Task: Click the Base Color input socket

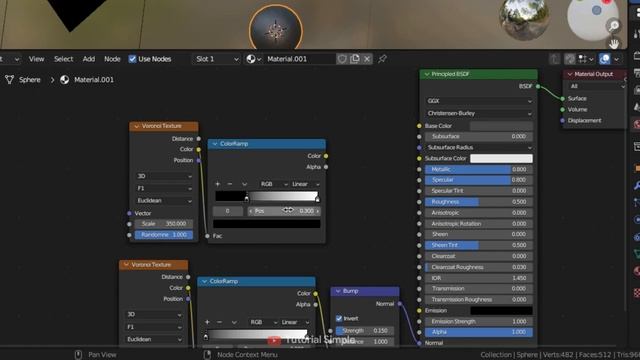Action: pos(419,126)
